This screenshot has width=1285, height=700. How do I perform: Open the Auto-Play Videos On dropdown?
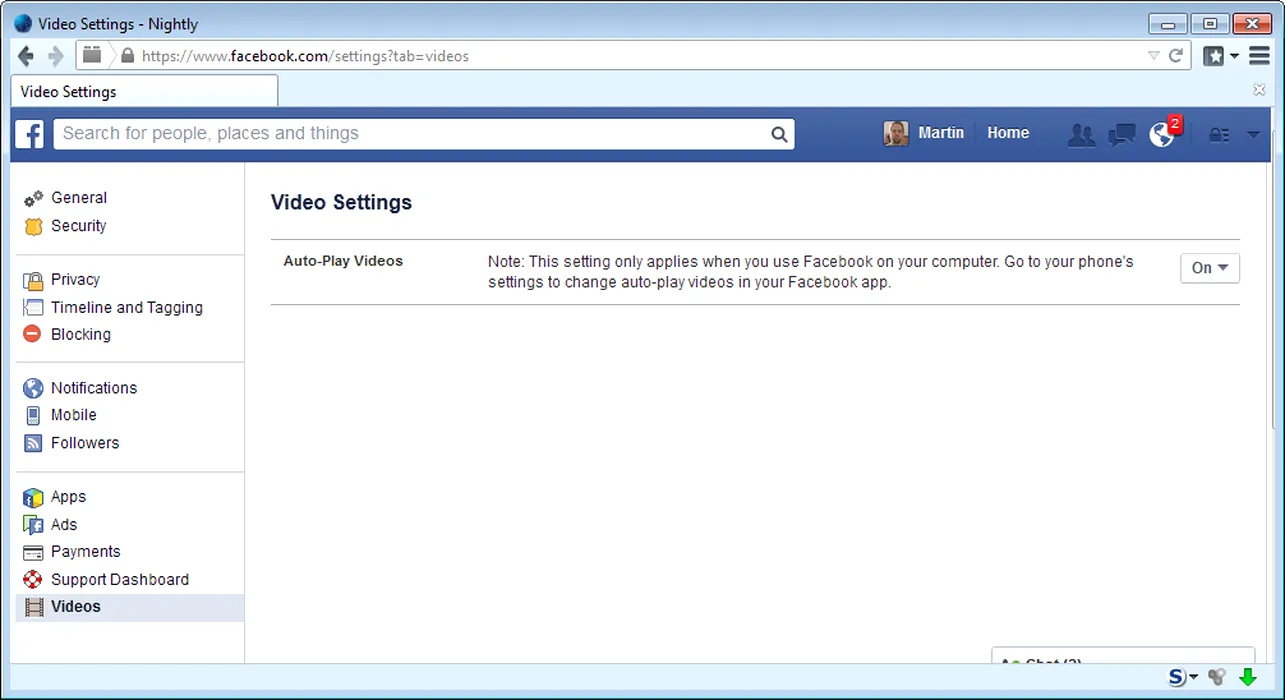[1209, 268]
